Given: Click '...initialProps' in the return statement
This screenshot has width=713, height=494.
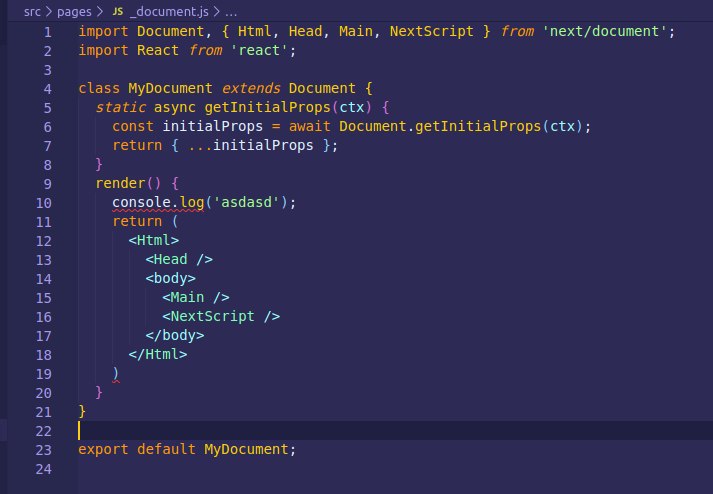Looking at the screenshot, I should (x=251, y=145).
